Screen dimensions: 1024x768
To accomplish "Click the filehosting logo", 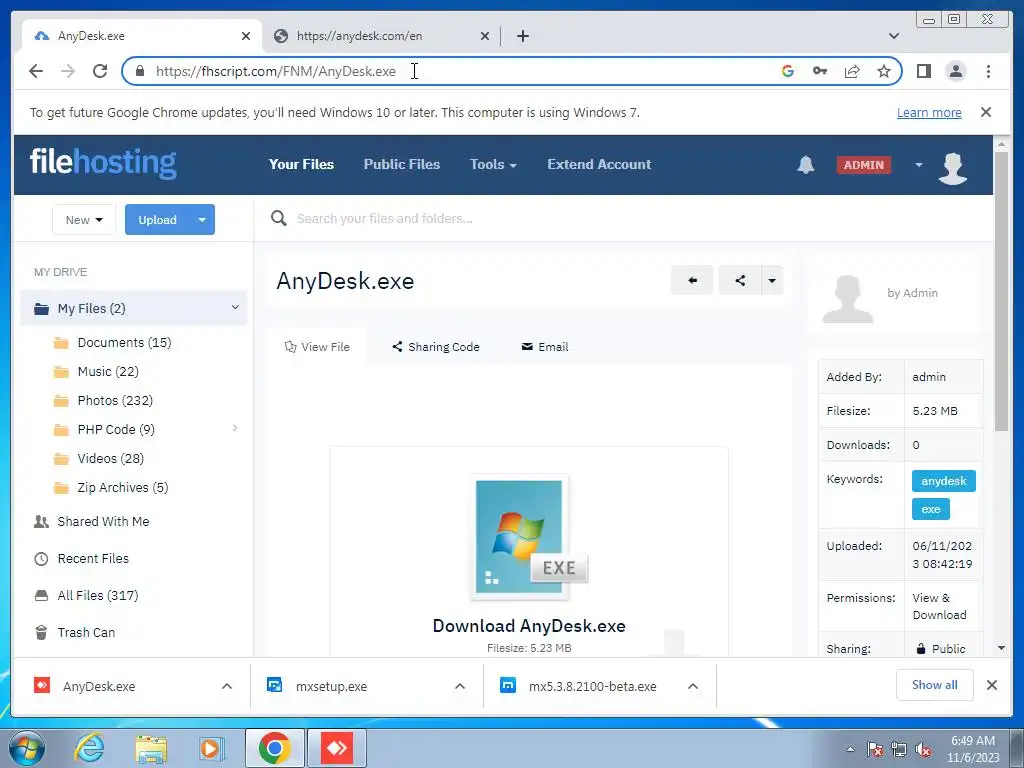I will pos(103,163).
